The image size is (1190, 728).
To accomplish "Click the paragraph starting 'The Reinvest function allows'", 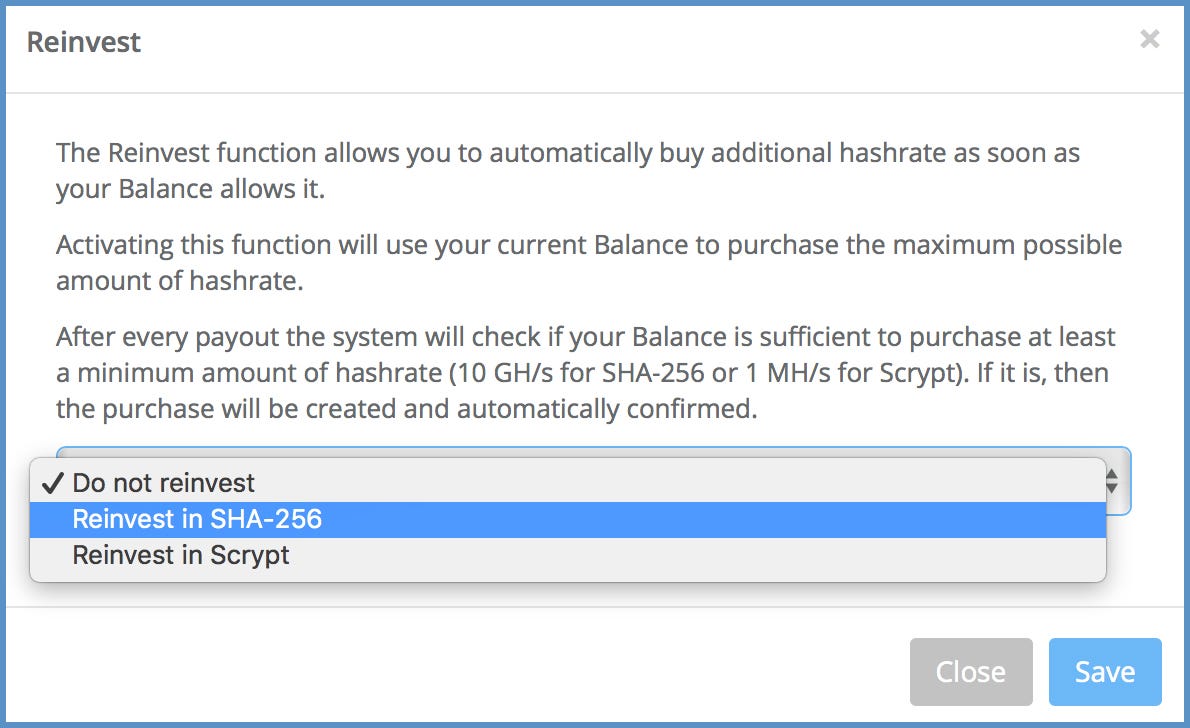I will click(x=568, y=171).
